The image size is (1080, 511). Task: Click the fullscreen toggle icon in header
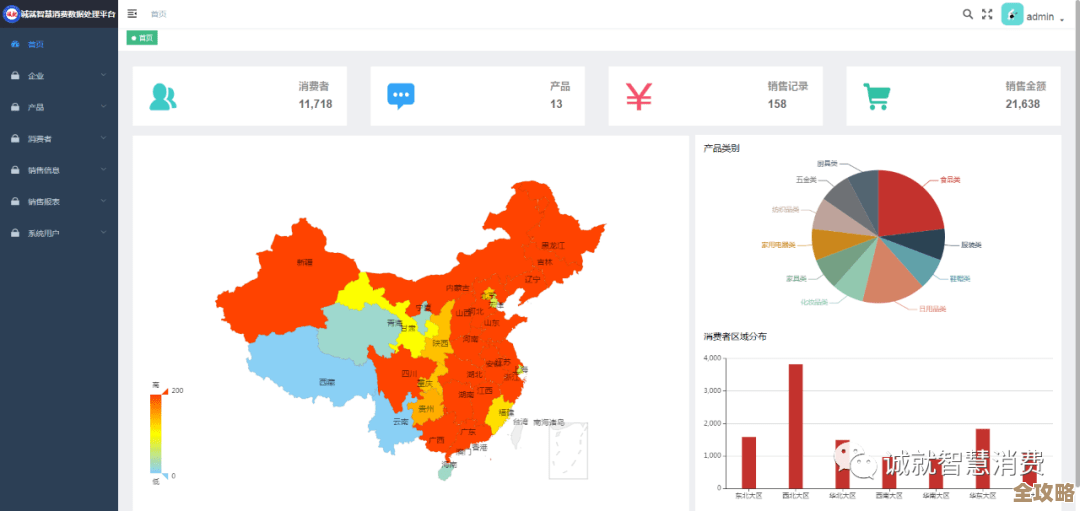coord(987,14)
